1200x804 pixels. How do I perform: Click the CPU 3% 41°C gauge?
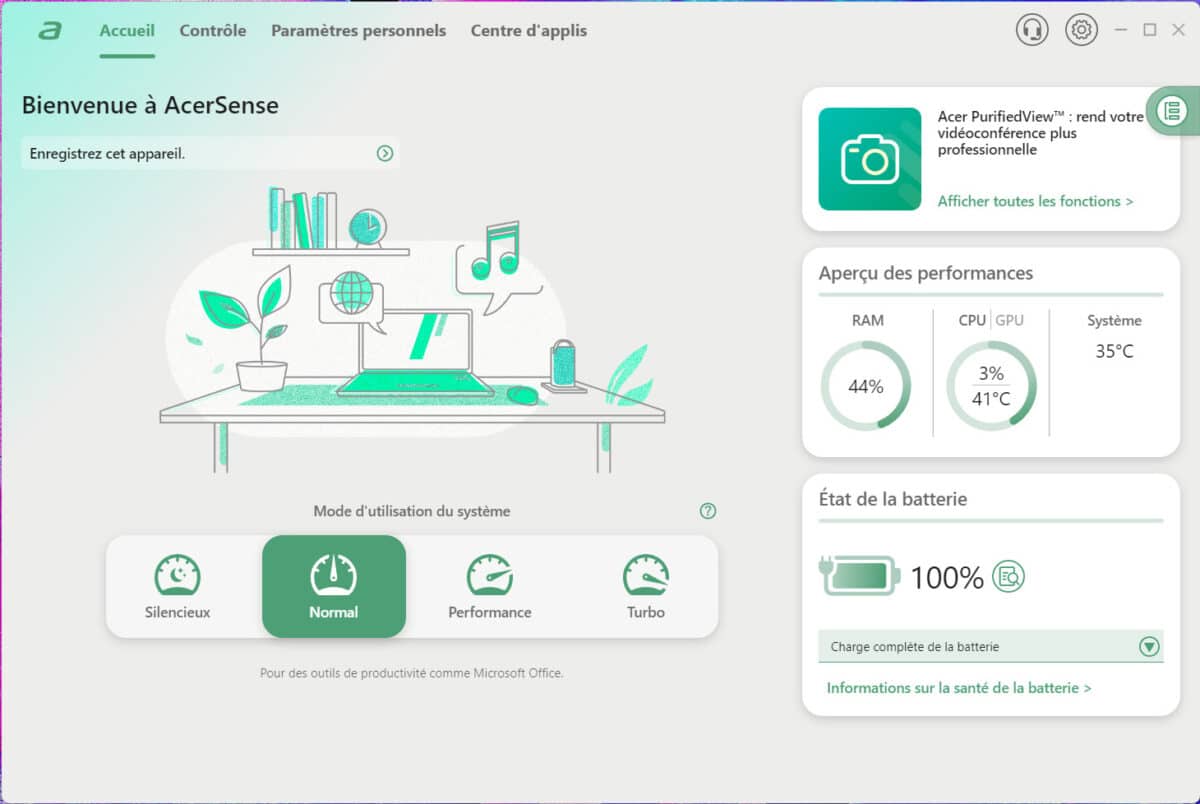[x=991, y=386]
